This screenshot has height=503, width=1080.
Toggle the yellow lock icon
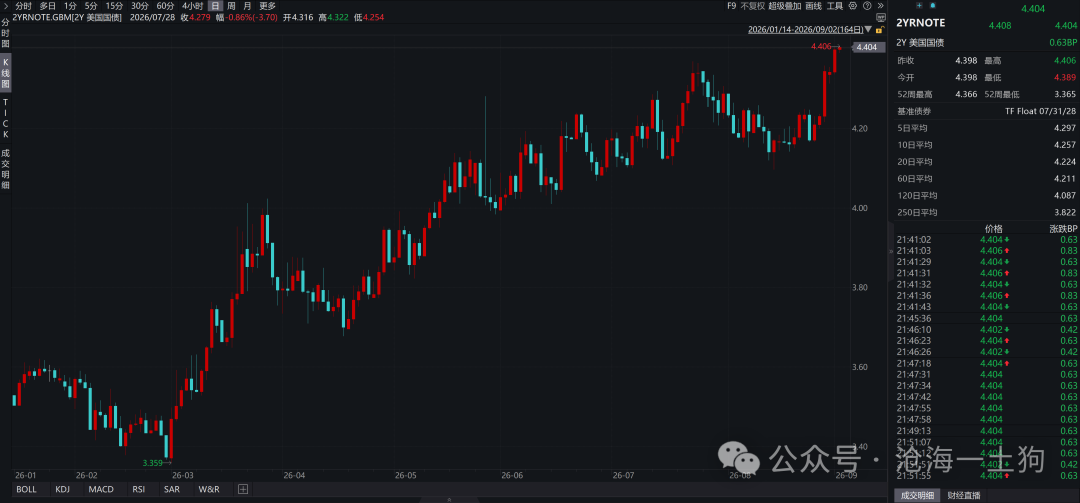(878, 30)
